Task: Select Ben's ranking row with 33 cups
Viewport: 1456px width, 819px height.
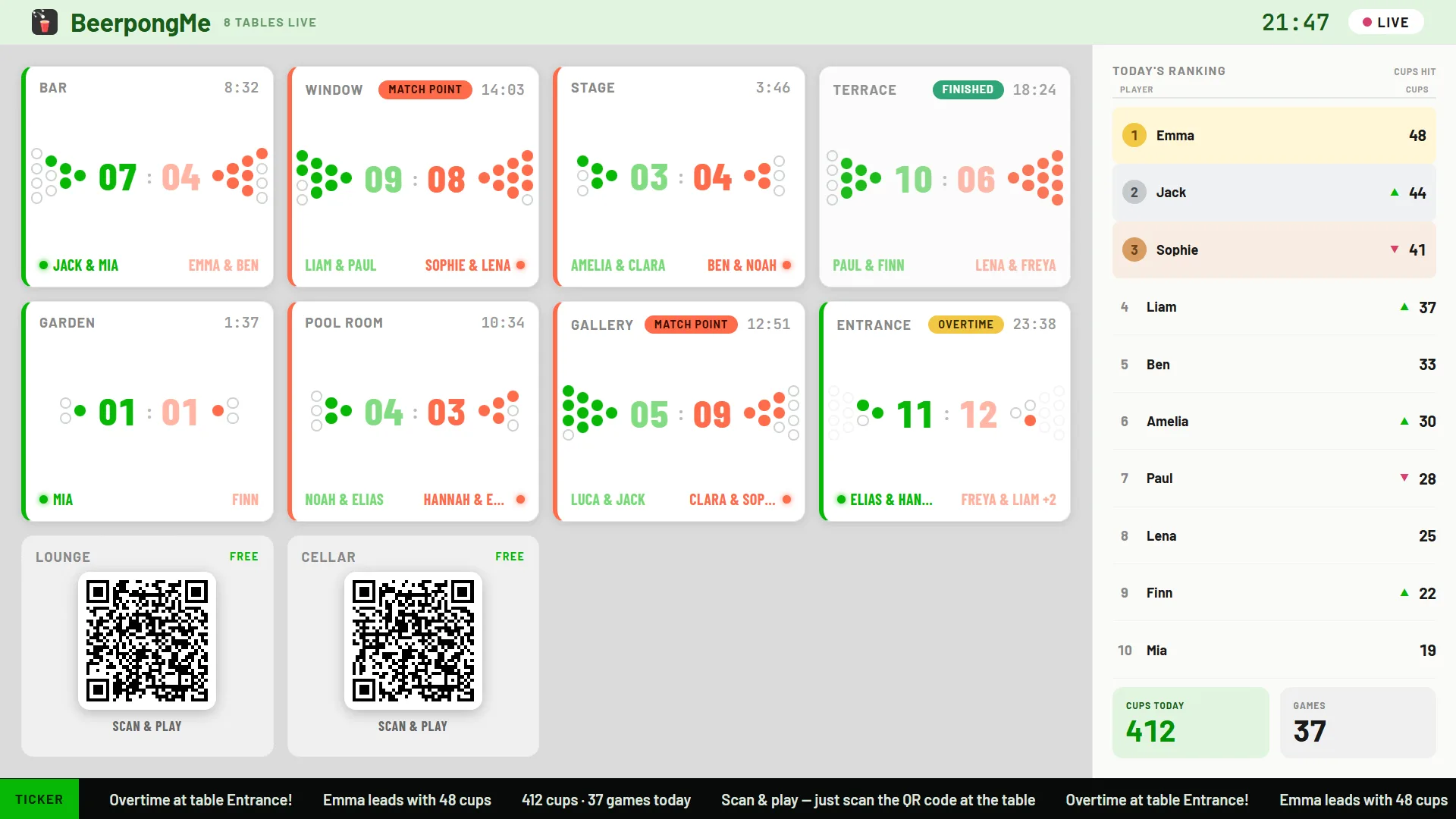Action: (x=1274, y=364)
